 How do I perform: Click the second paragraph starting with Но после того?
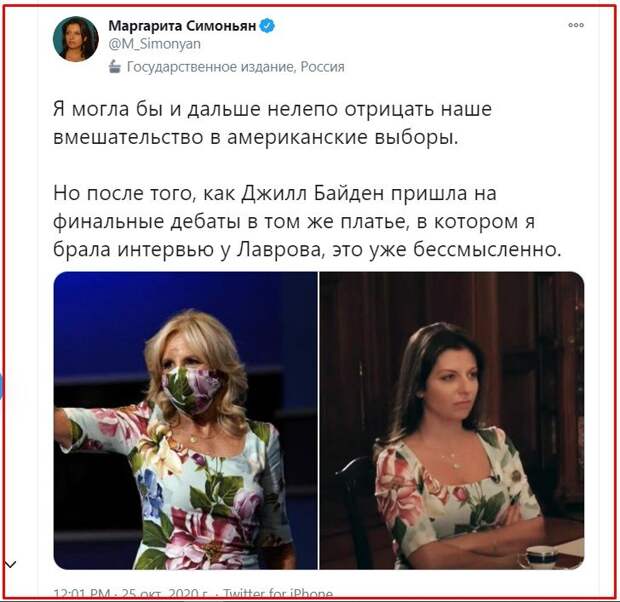(307, 221)
